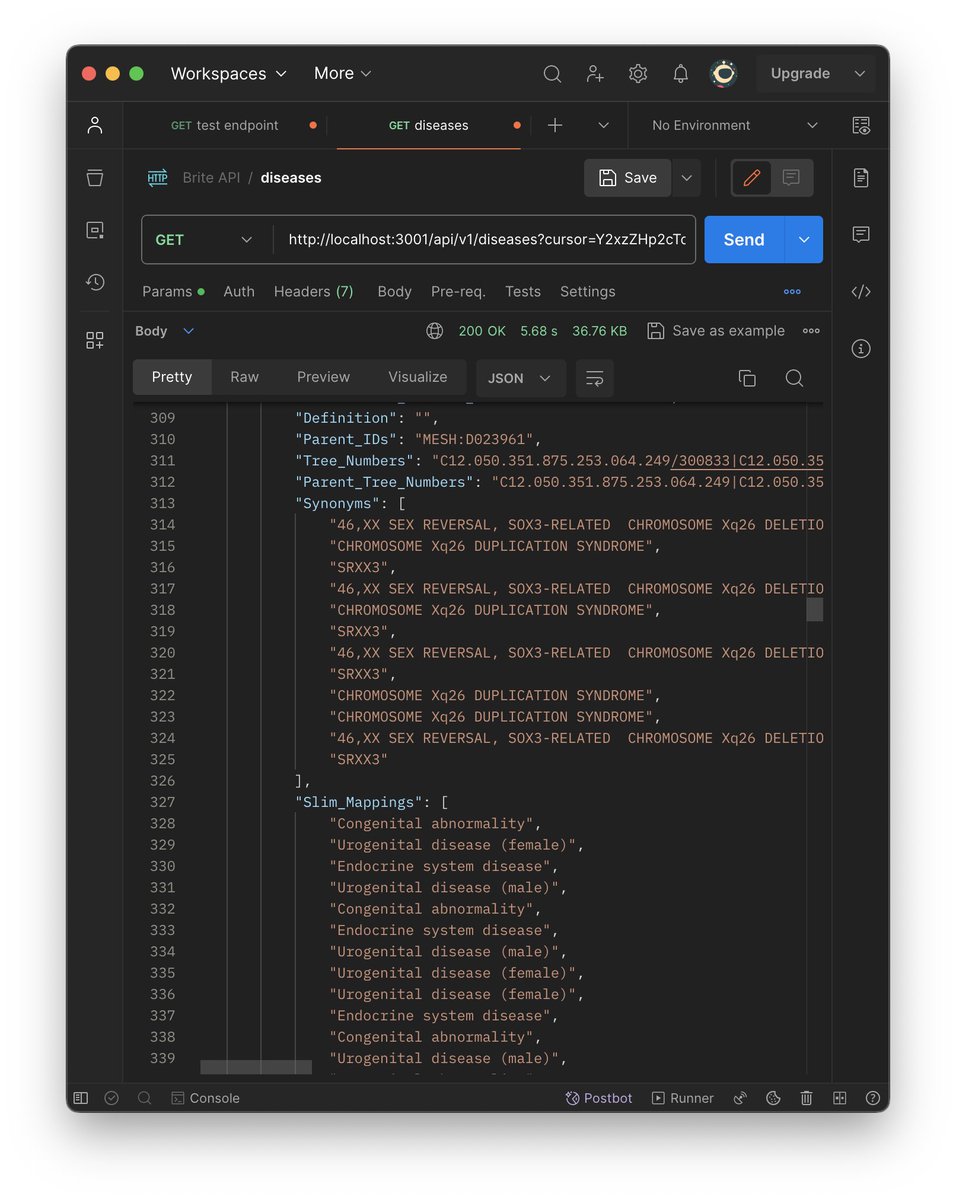This screenshot has height=1200, width=956.
Task: Open request Info panel icon
Action: 861,349
